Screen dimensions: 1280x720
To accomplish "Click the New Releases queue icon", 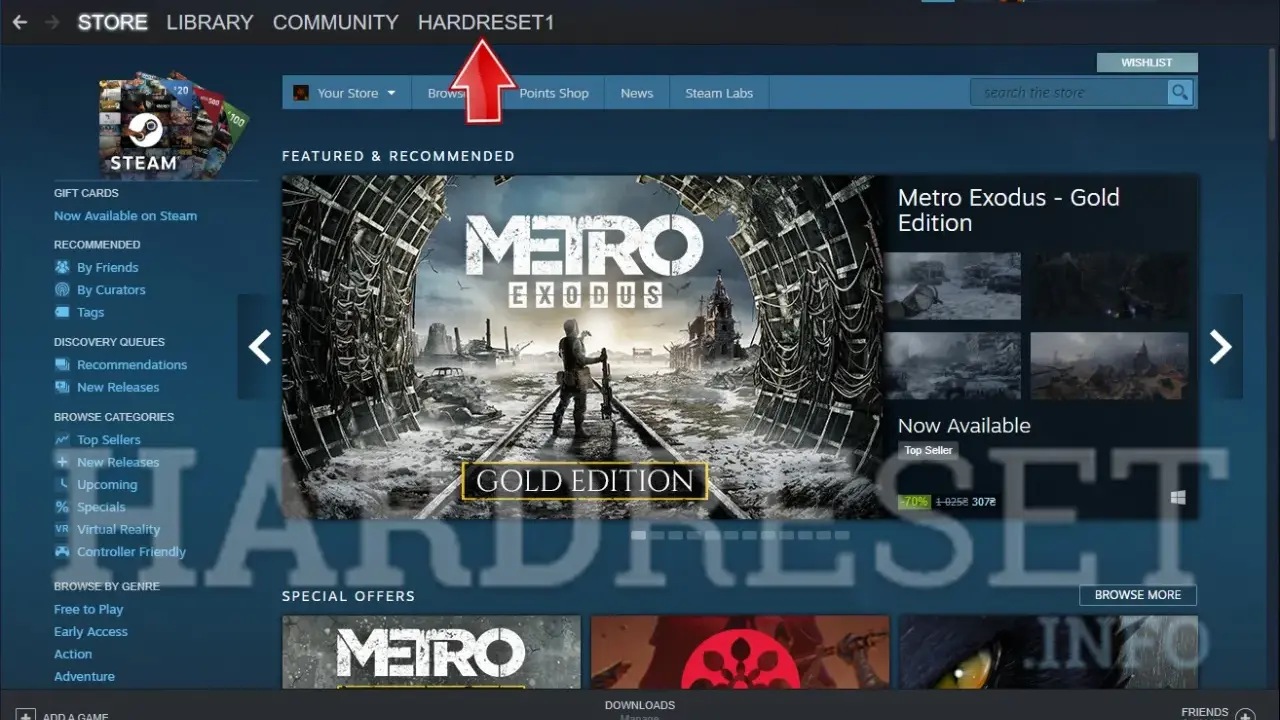I will (62, 387).
